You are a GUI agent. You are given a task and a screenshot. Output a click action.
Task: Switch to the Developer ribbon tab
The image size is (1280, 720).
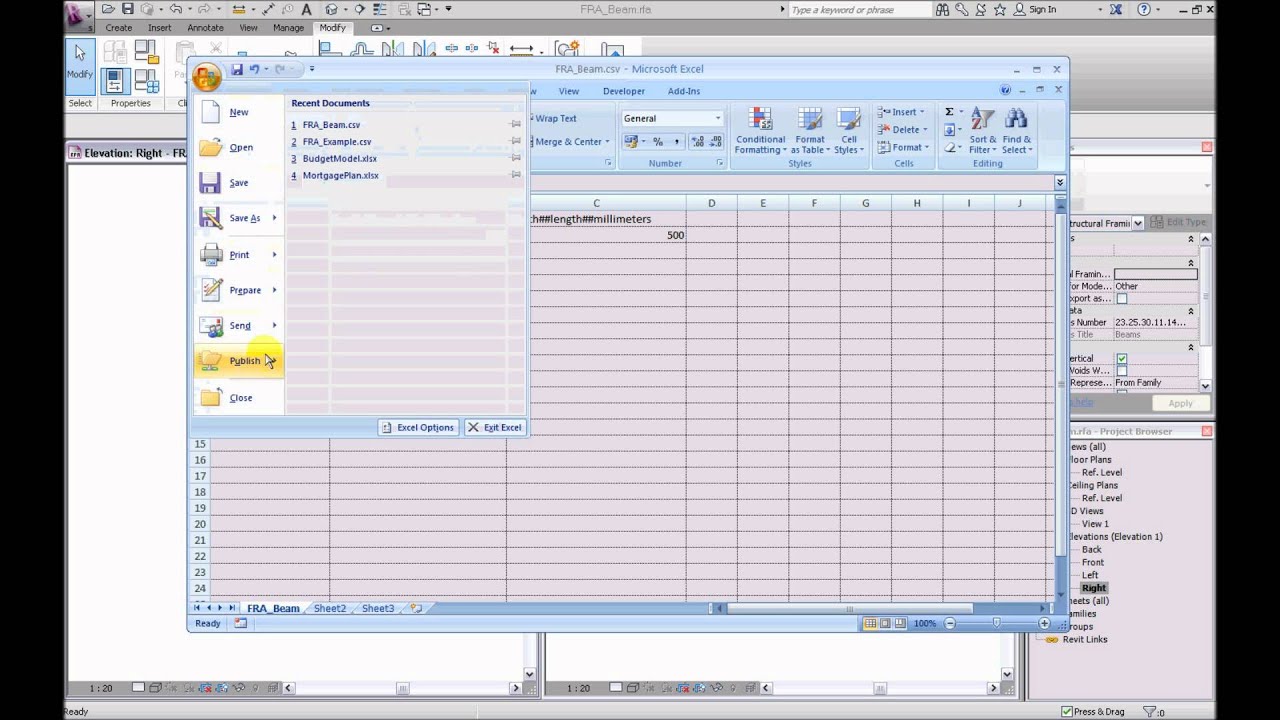[x=623, y=91]
